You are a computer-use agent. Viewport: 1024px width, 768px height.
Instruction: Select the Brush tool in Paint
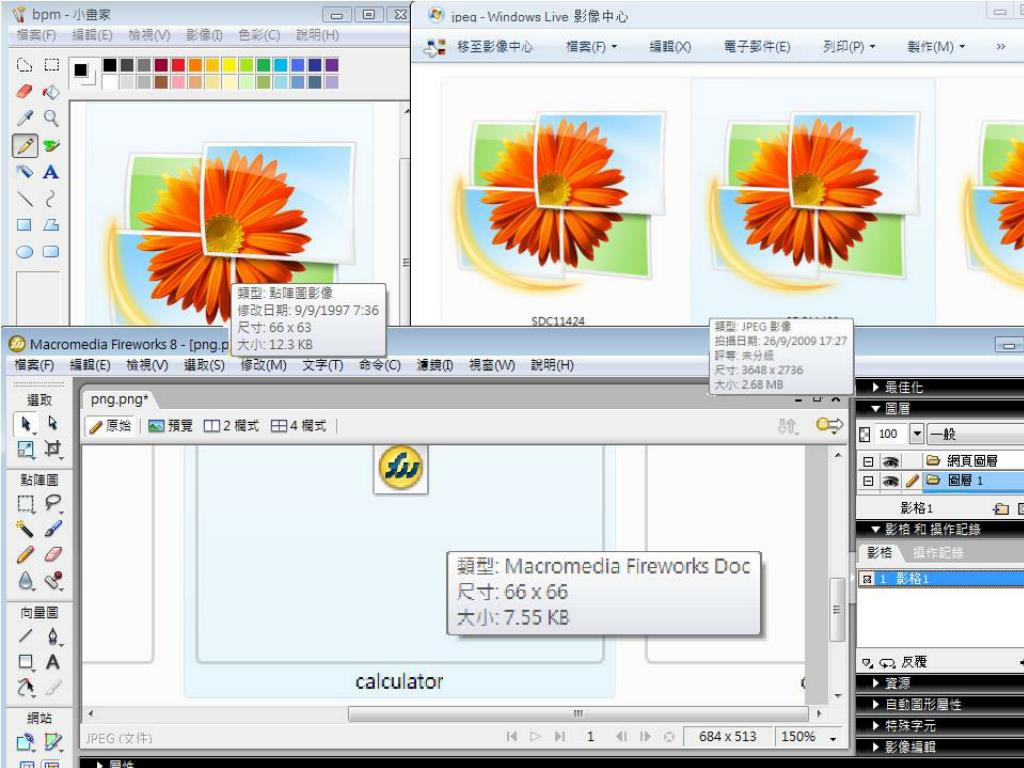click(x=51, y=145)
